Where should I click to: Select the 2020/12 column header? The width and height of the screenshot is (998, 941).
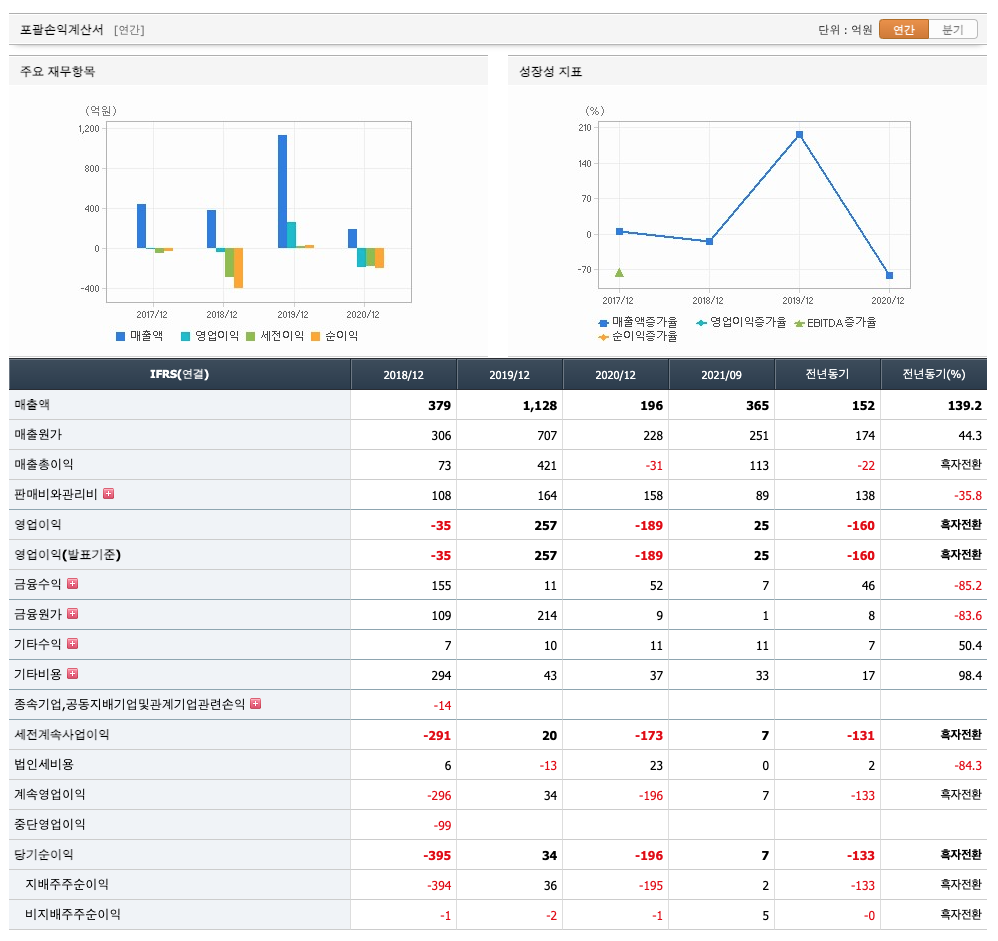pyautogui.click(x=615, y=374)
